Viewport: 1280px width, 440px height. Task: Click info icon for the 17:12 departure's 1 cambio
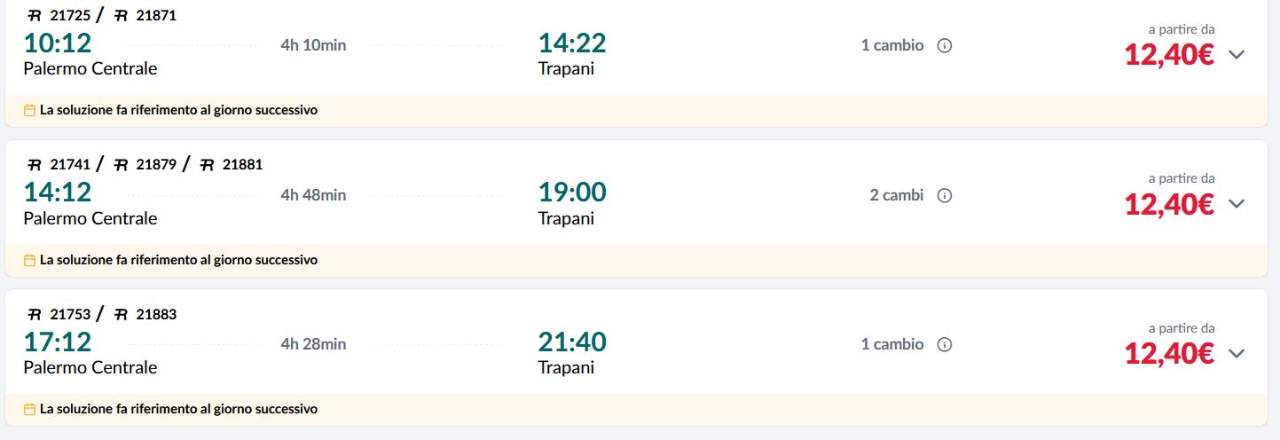[944, 345]
